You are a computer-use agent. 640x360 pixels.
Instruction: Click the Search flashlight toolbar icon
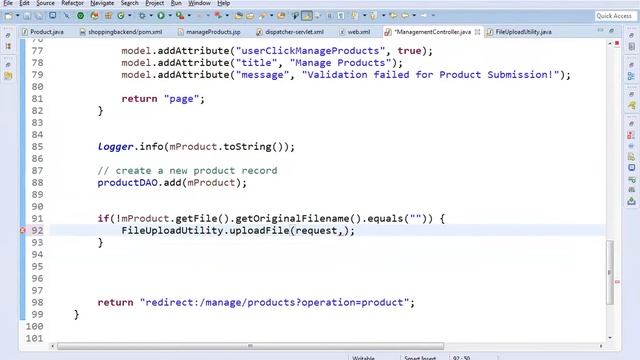click(262, 16)
